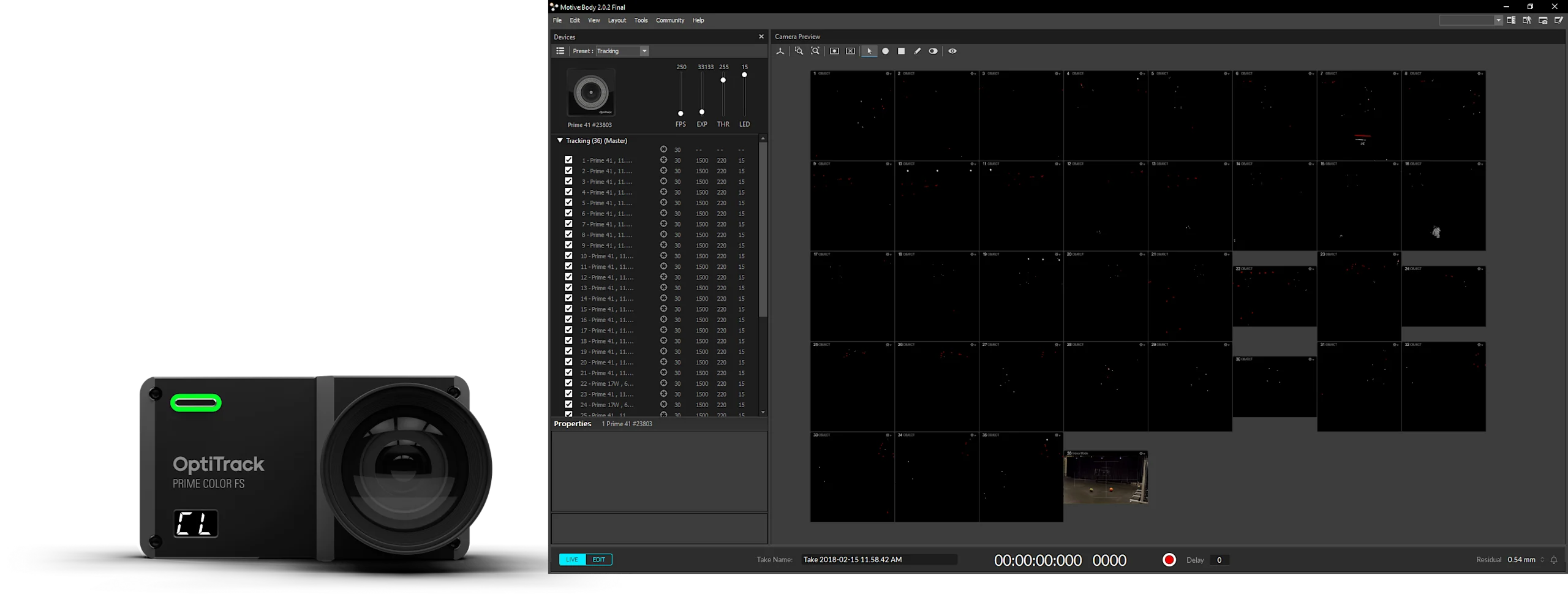
Task: Click the Devices list scroll down arrow
Action: click(763, 413)
